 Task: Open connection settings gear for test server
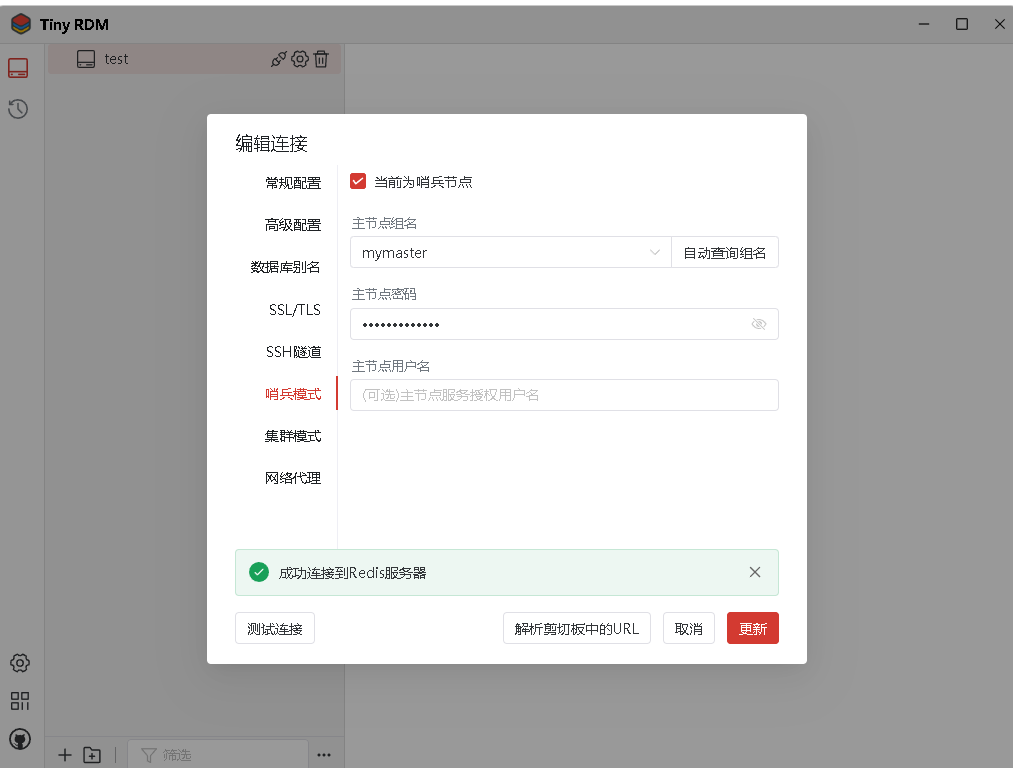[x=299, y=59]
